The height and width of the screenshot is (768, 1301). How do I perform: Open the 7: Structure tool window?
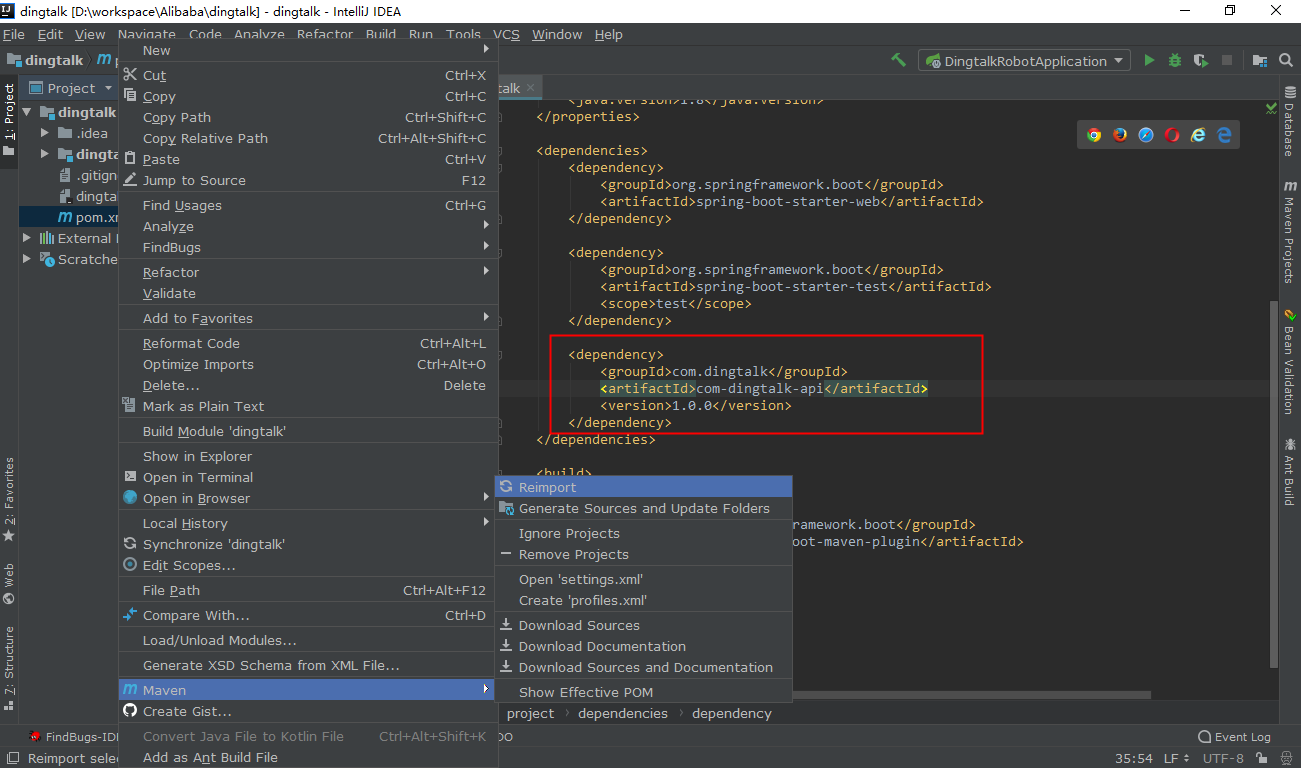pos(9,667)
